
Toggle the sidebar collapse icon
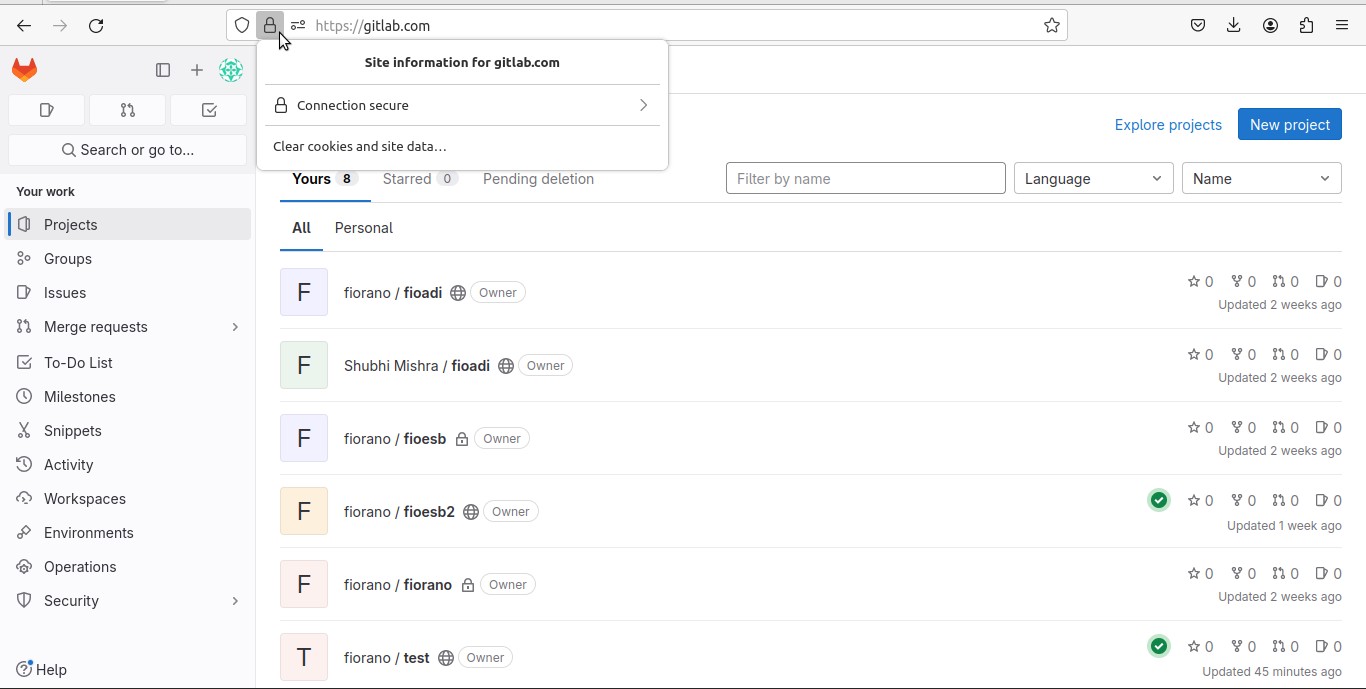click(x=163, y=70)
